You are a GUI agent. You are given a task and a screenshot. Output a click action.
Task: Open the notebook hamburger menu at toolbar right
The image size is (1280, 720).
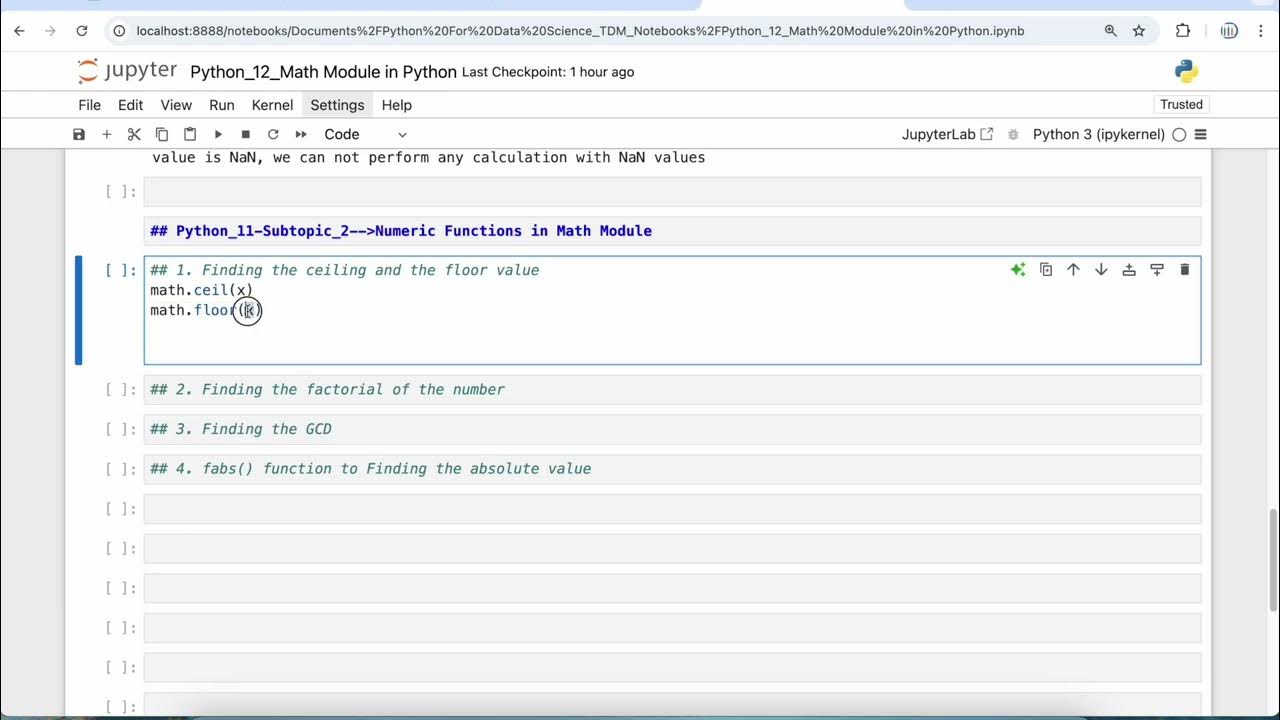[1201, 134]
